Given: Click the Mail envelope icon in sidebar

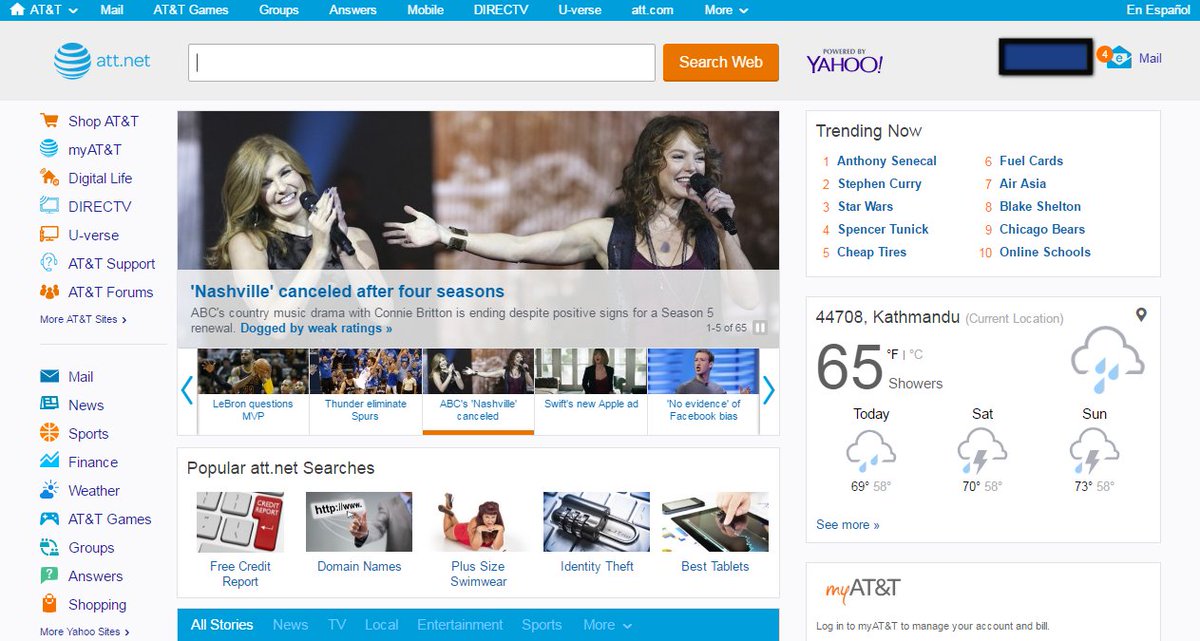Looking at the screenshot, I should coord(49,377).
